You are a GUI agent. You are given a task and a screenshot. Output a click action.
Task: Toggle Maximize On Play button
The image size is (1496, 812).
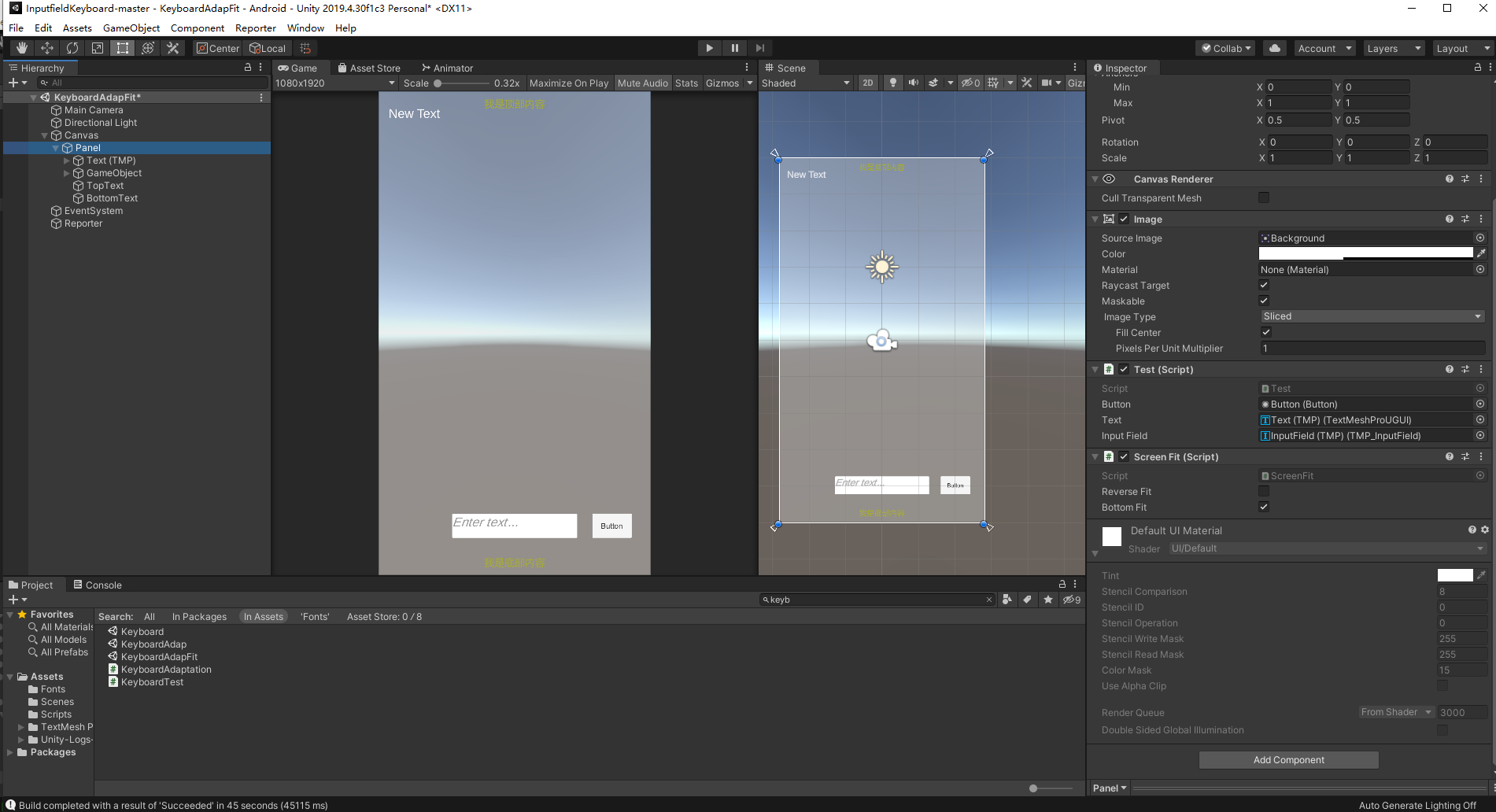[569, 83]
